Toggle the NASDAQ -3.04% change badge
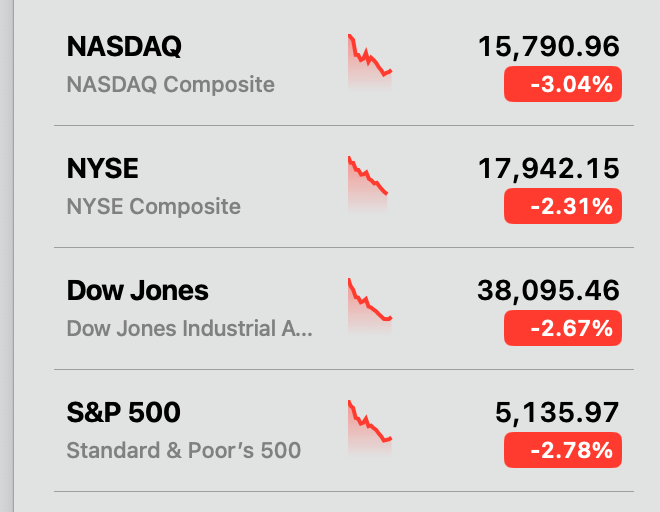The width and height of the screenshot is (660, 512). [x=563, y=85]
